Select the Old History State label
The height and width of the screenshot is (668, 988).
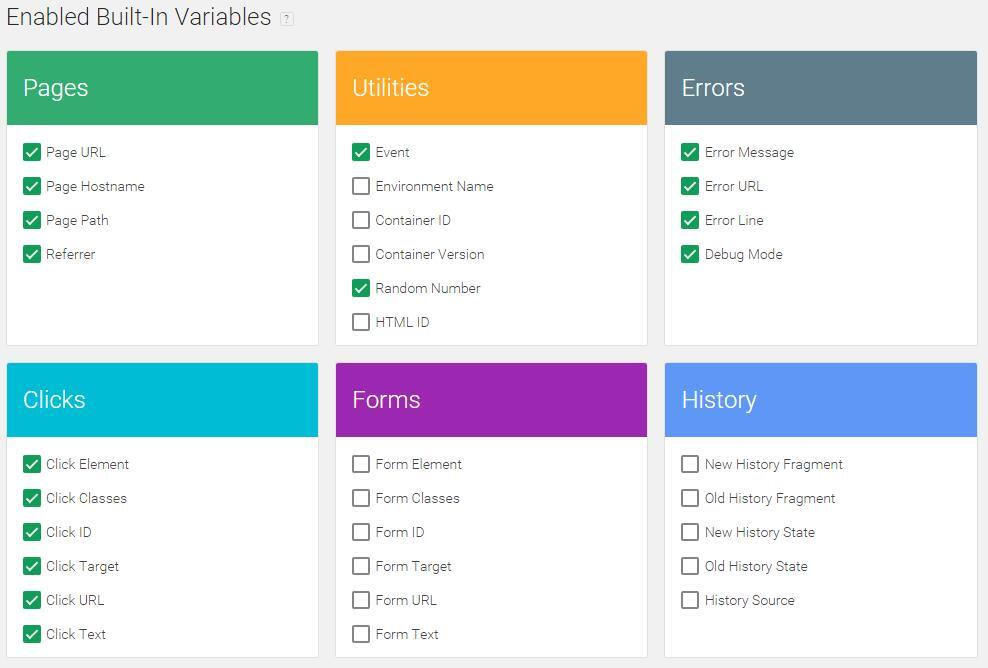755,566
